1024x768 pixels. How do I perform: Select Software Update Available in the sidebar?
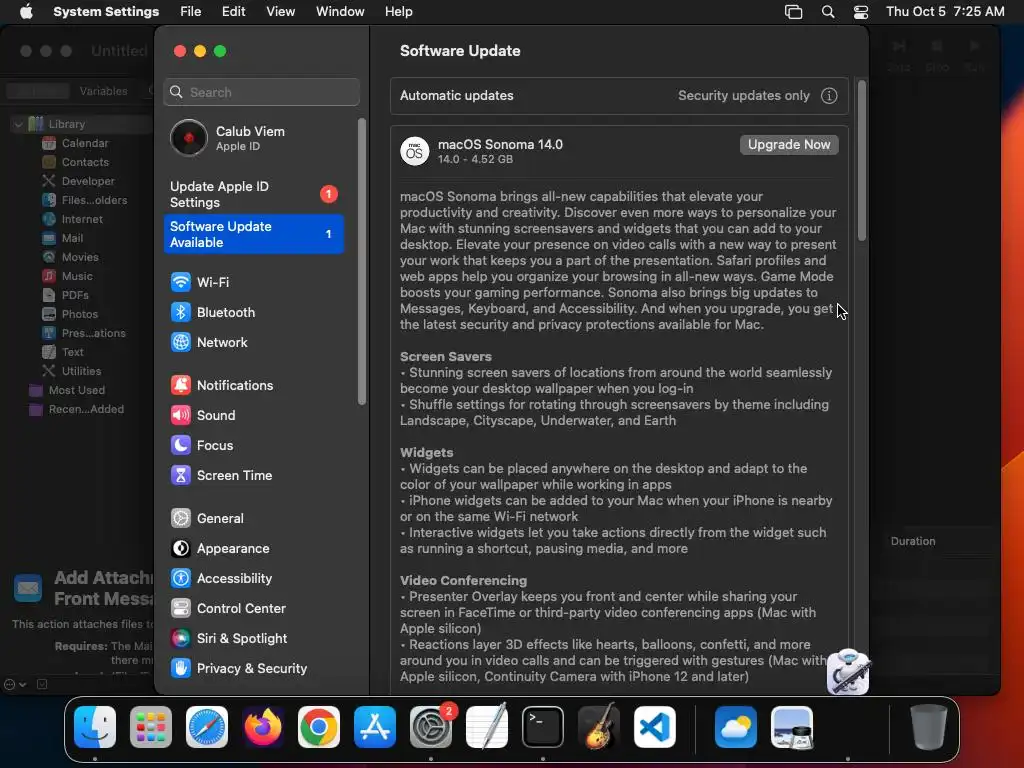253,234
